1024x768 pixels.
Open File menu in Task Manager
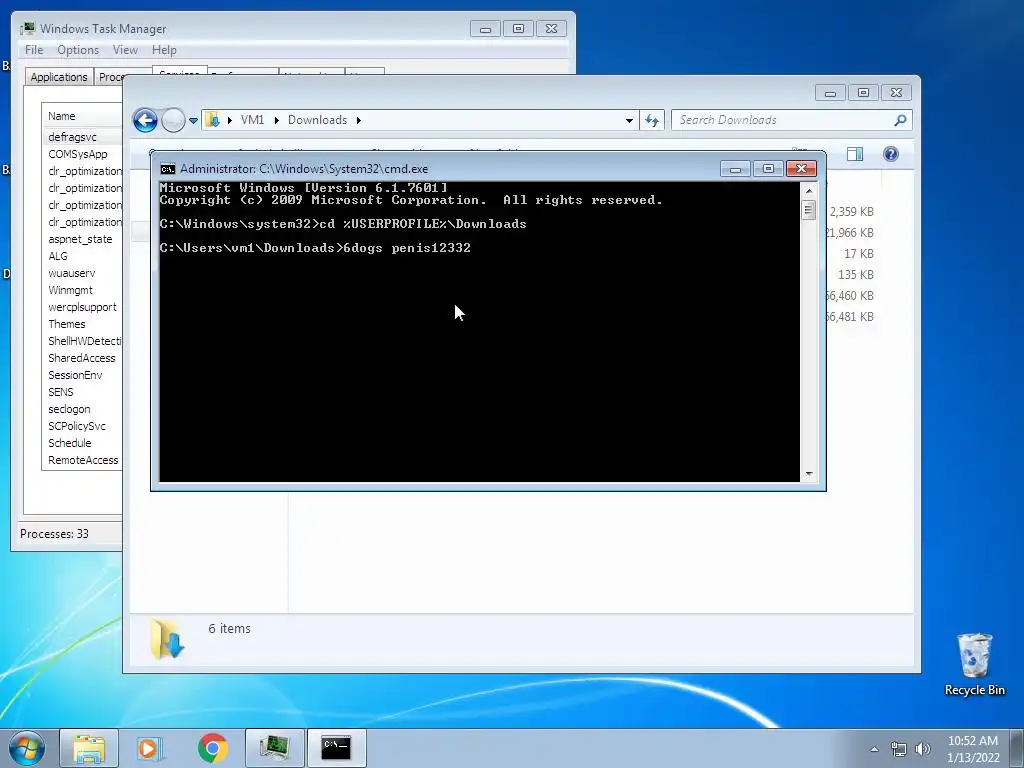click(x=34, y=50)
